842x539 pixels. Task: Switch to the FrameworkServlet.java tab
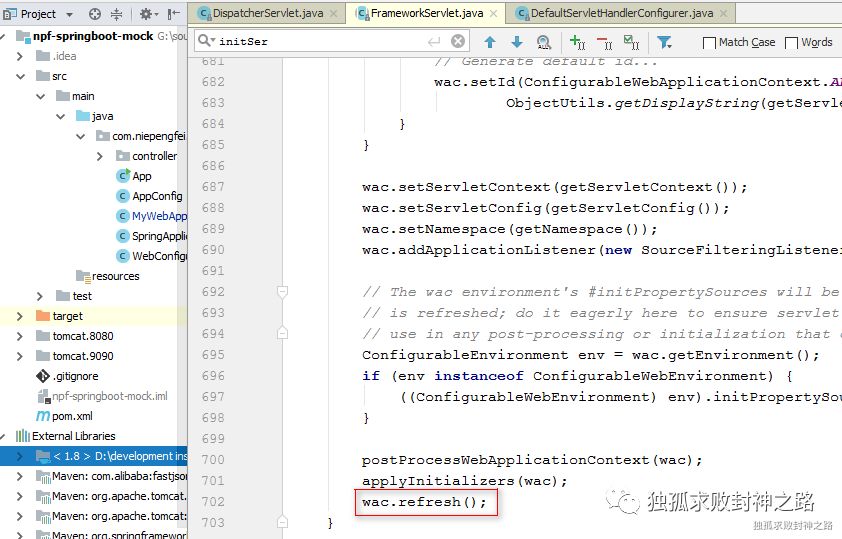pyautogui.click(x=427, y=13)
